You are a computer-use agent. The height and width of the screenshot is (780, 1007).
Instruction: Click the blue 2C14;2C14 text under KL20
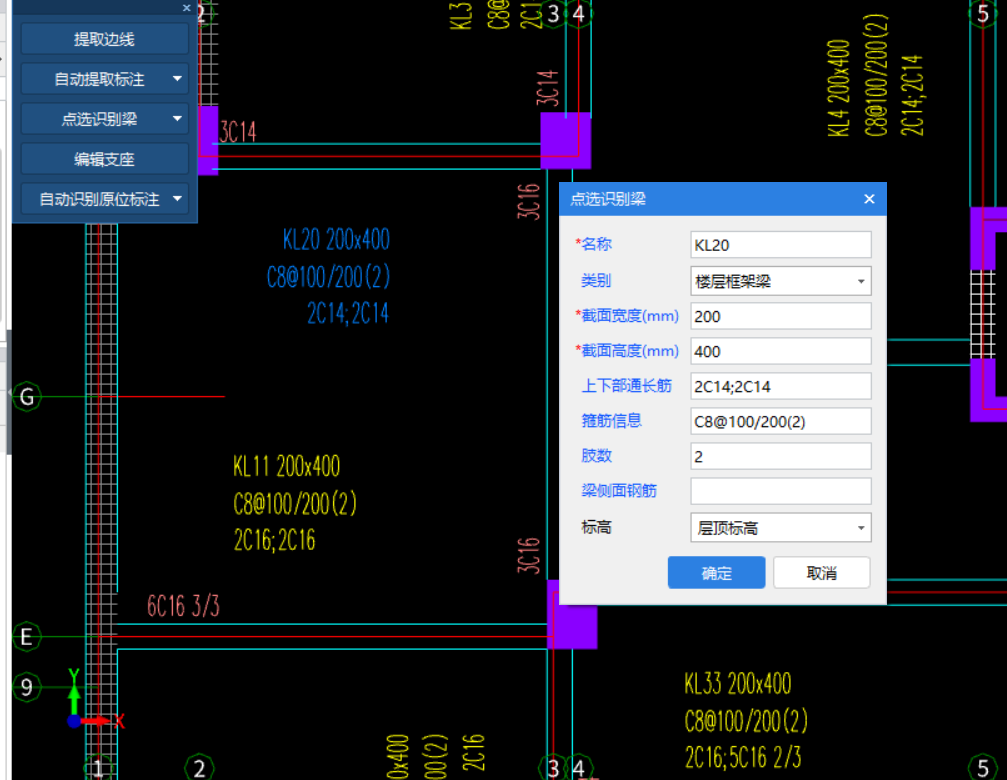tap(348, 314)
